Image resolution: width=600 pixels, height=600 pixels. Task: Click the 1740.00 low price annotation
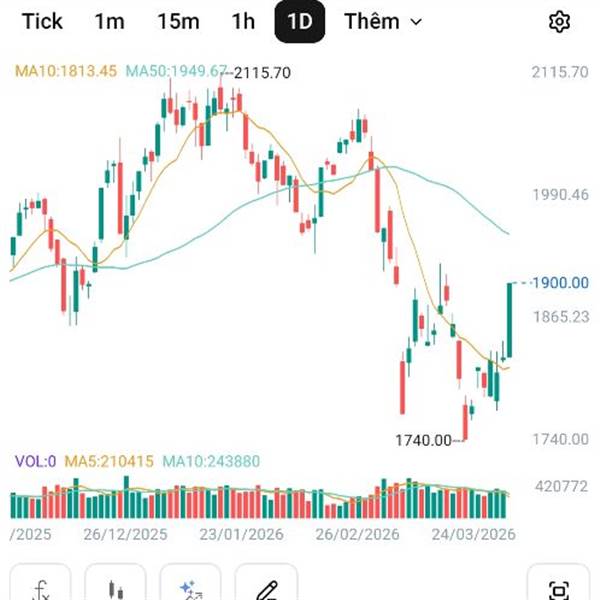click(x=423, y=440)
